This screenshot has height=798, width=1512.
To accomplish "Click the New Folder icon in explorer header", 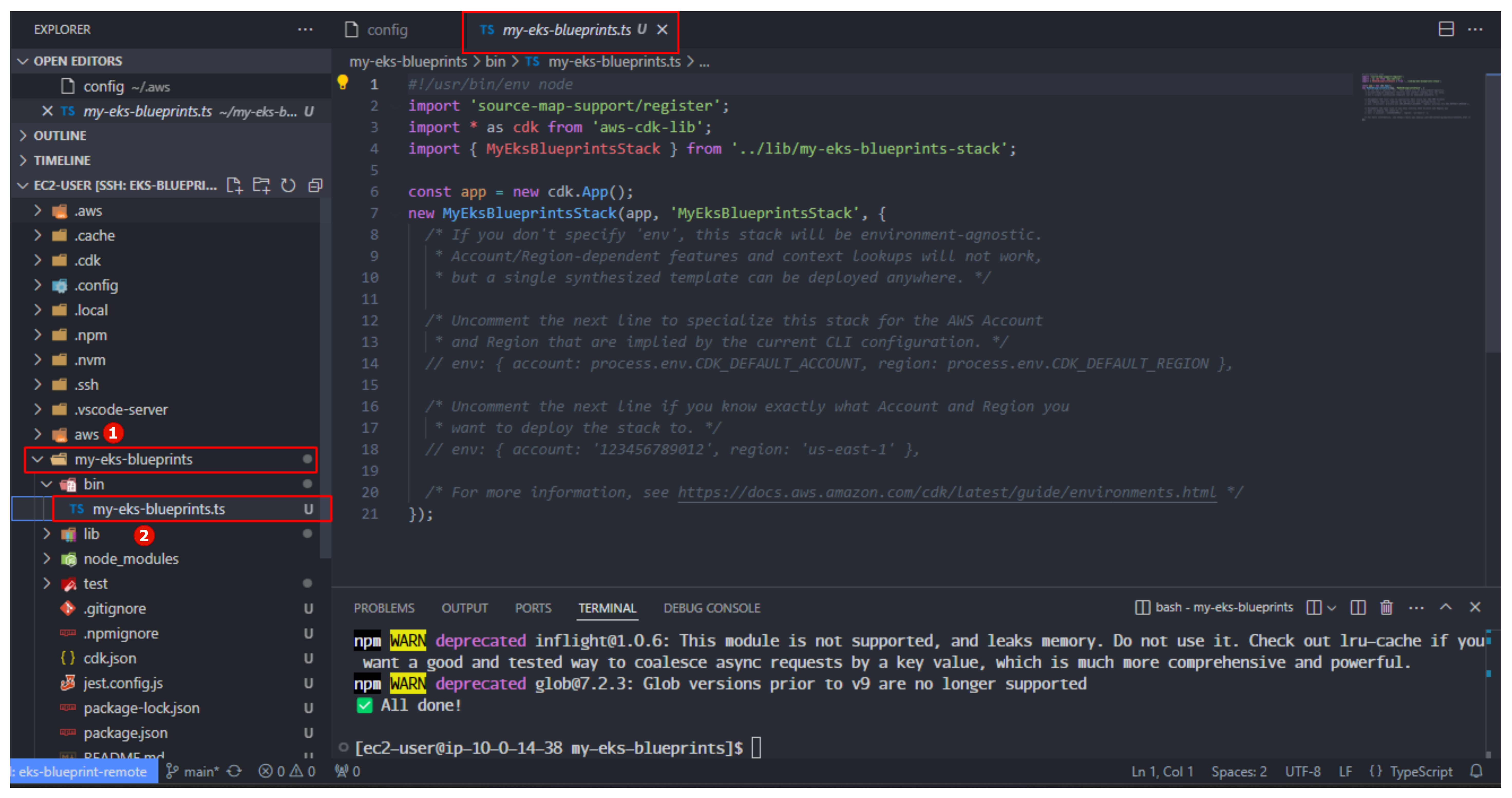I will 261,185.
